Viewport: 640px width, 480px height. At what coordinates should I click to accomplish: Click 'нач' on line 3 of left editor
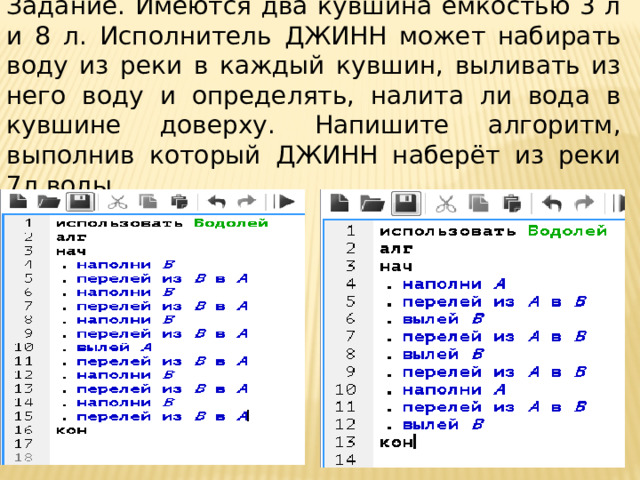pos(71,251)
